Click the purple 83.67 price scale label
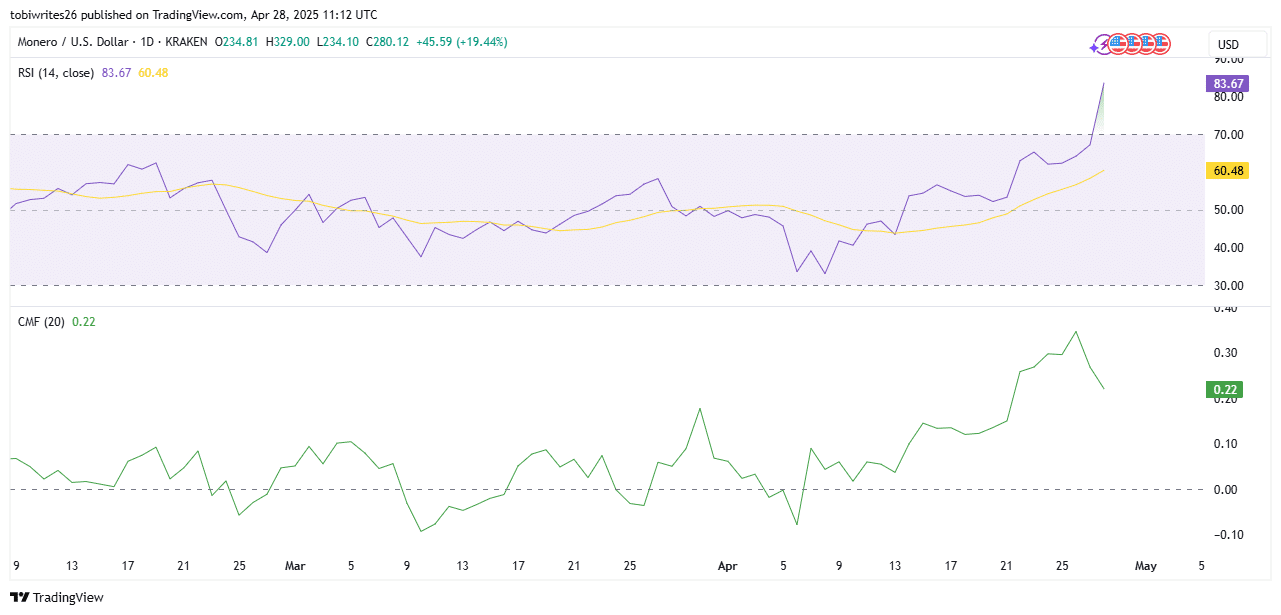This screenshot has width=1281, height=615. click(1227, 84)
